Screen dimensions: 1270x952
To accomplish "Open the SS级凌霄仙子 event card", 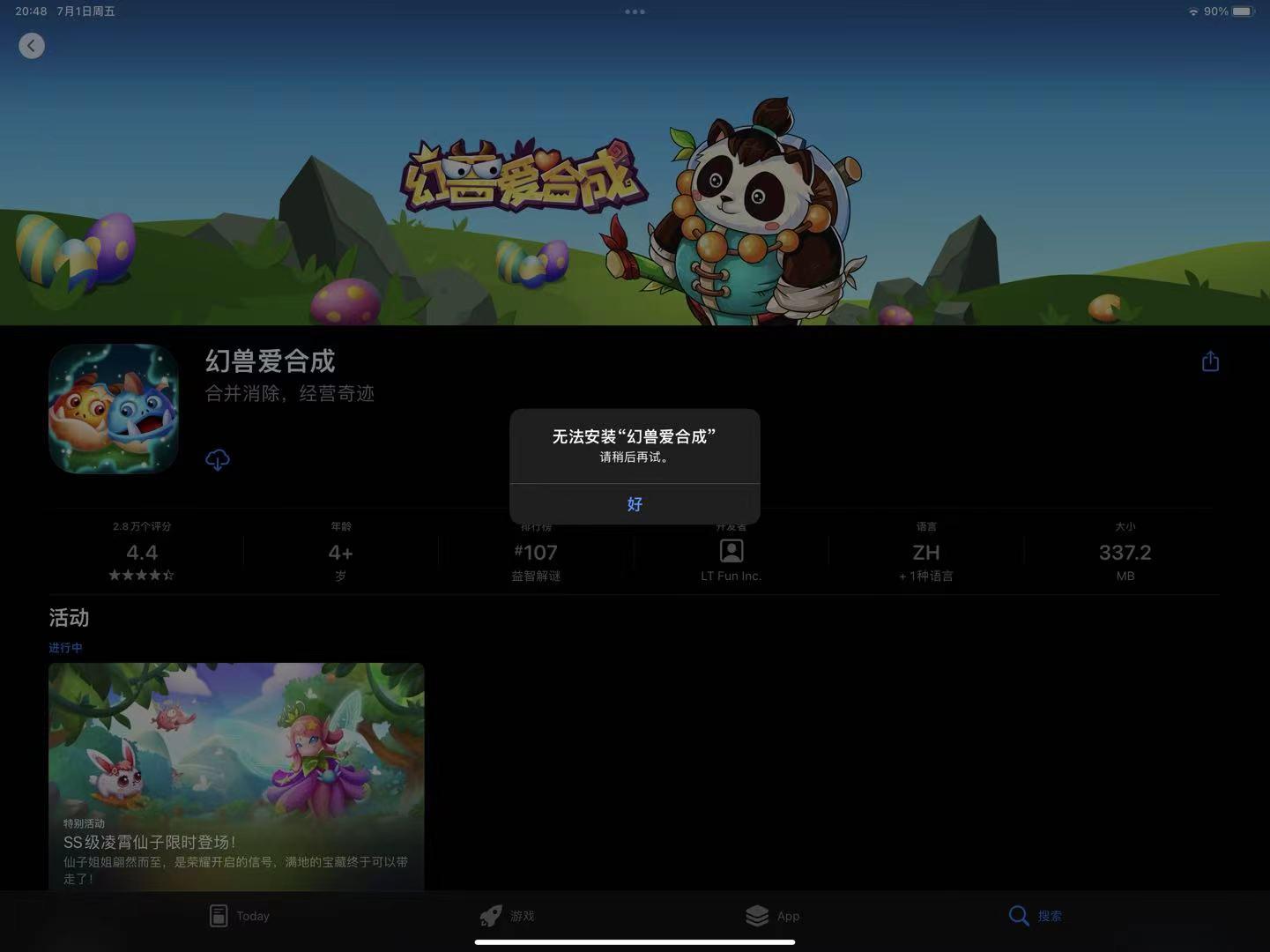I will [x=236, y=776].
